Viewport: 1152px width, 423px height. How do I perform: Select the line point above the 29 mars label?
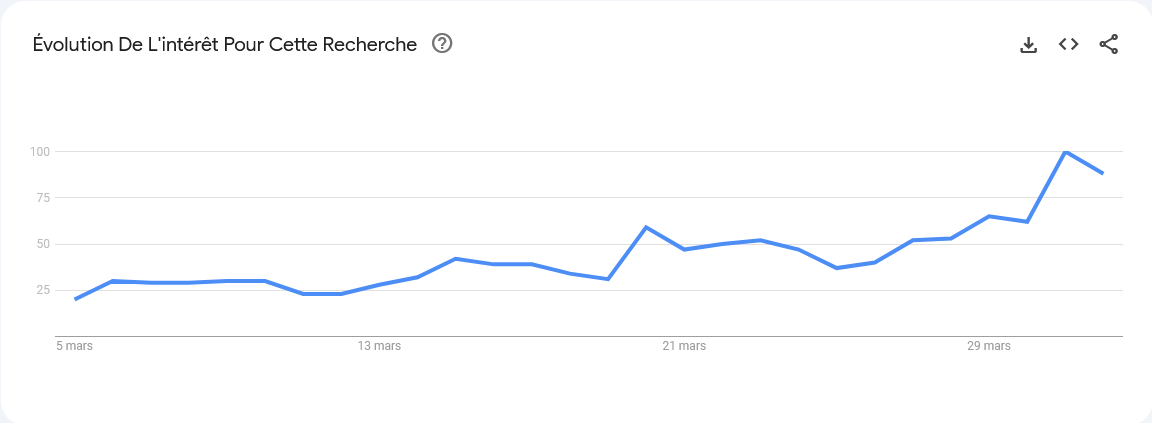[990, 216]
